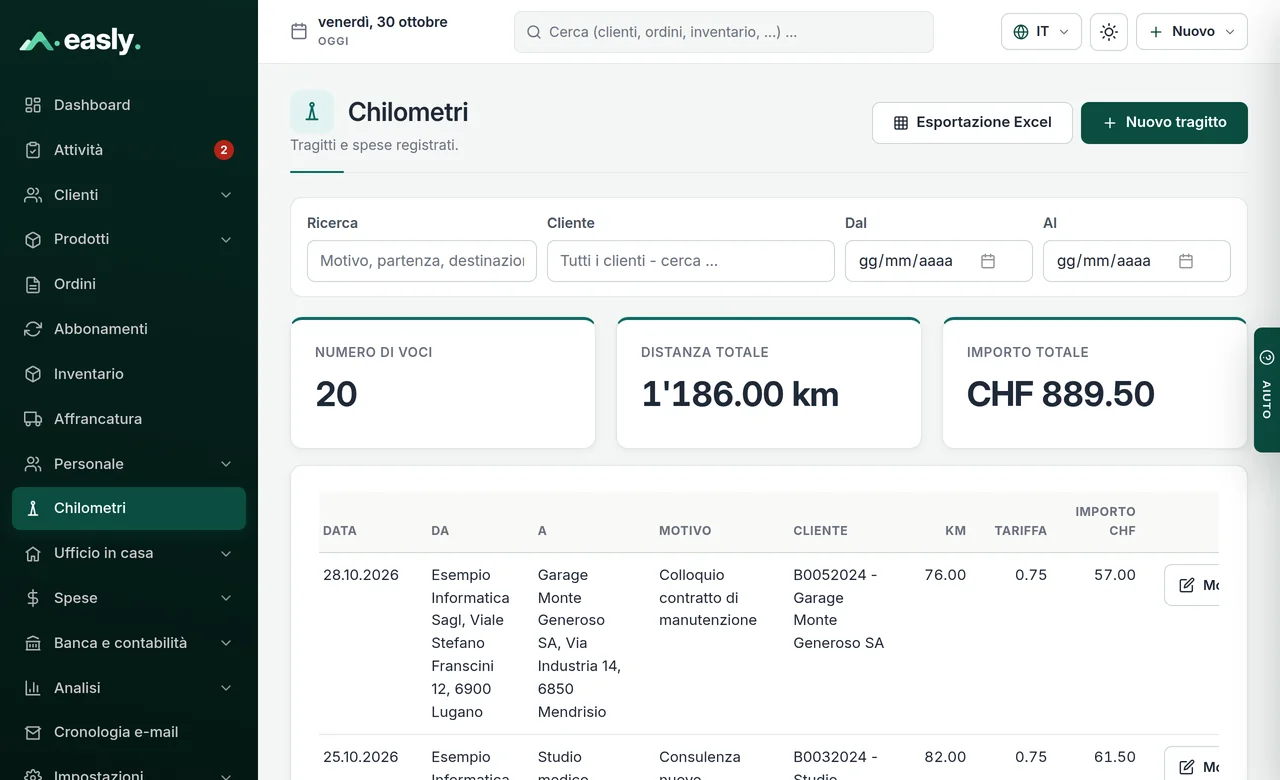Click the Motivo column header
The image size is (1280, 780).
tap(685, 531)
